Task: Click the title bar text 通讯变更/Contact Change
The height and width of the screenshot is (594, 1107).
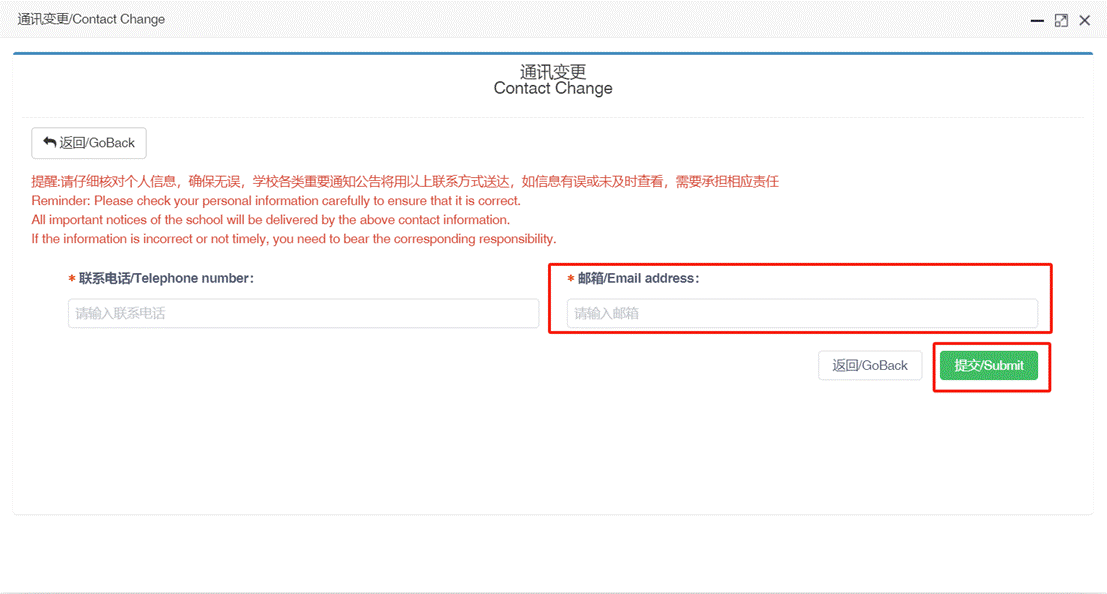Action: (x=91, y=20)
